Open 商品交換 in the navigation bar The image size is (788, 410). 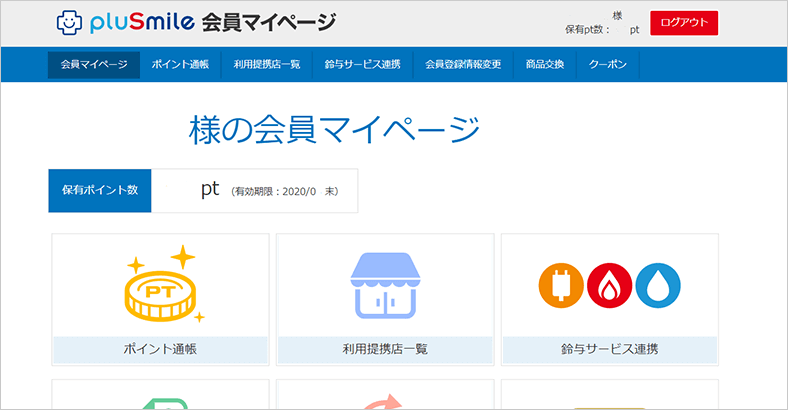tap(545, 64)
